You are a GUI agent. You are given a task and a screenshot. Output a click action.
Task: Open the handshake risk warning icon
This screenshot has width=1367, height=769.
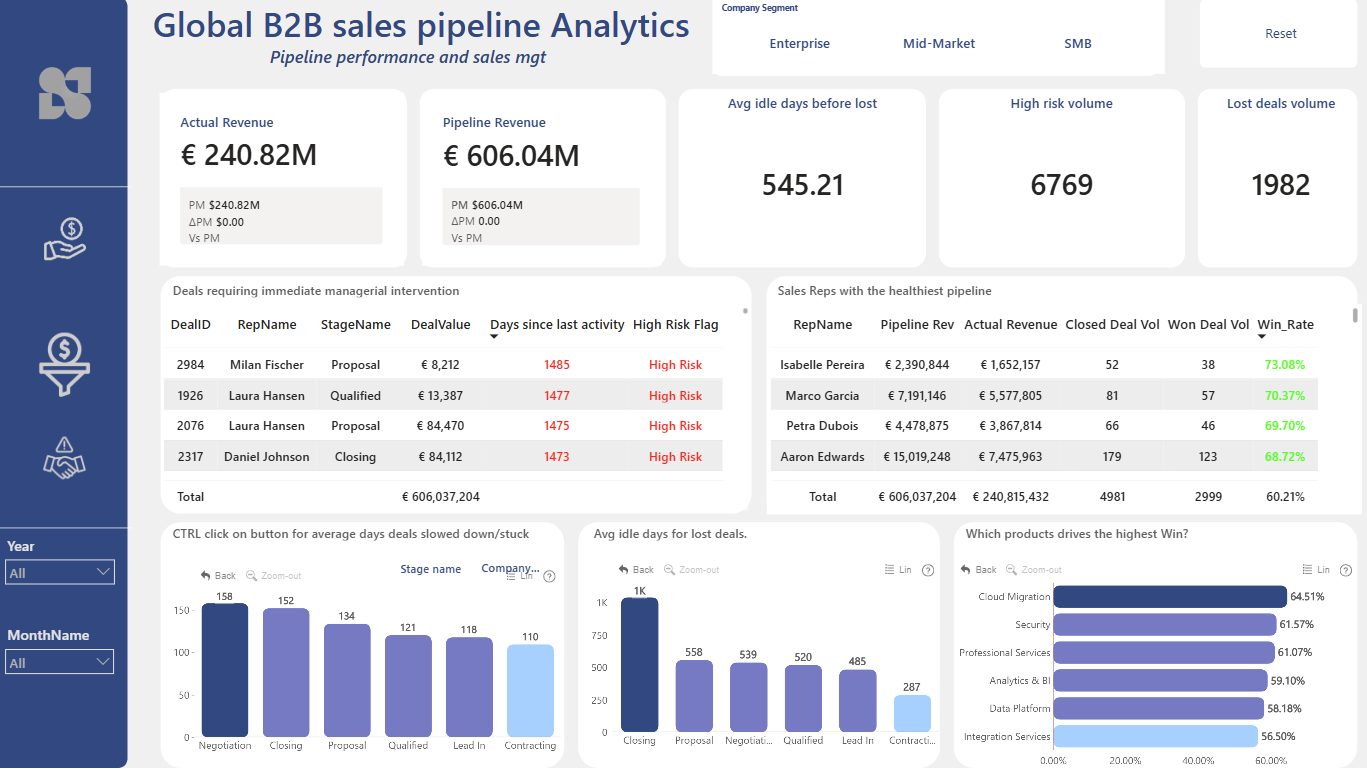[65, 457]
